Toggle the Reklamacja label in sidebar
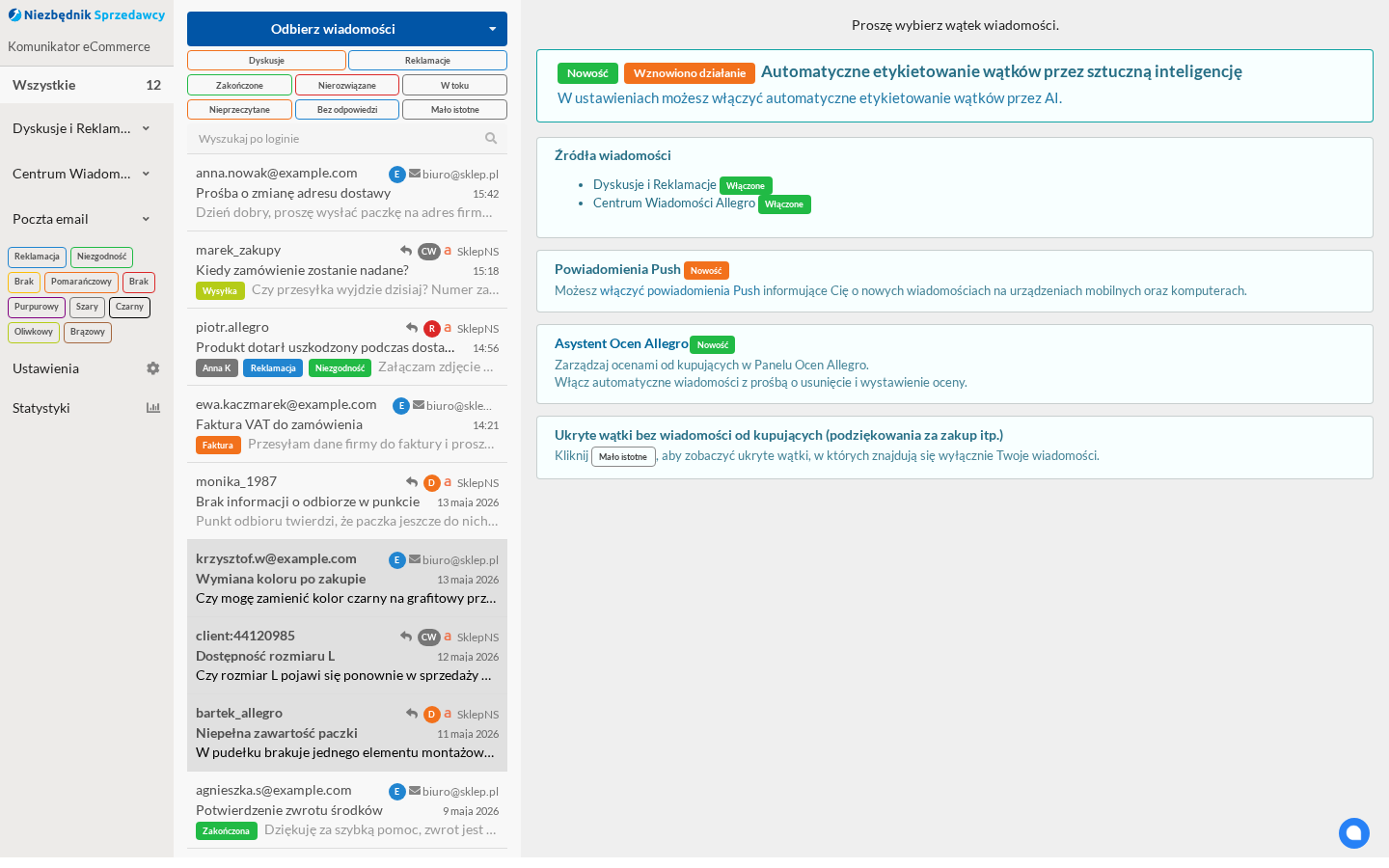The image size is (1389, 868). pos(37,258)
